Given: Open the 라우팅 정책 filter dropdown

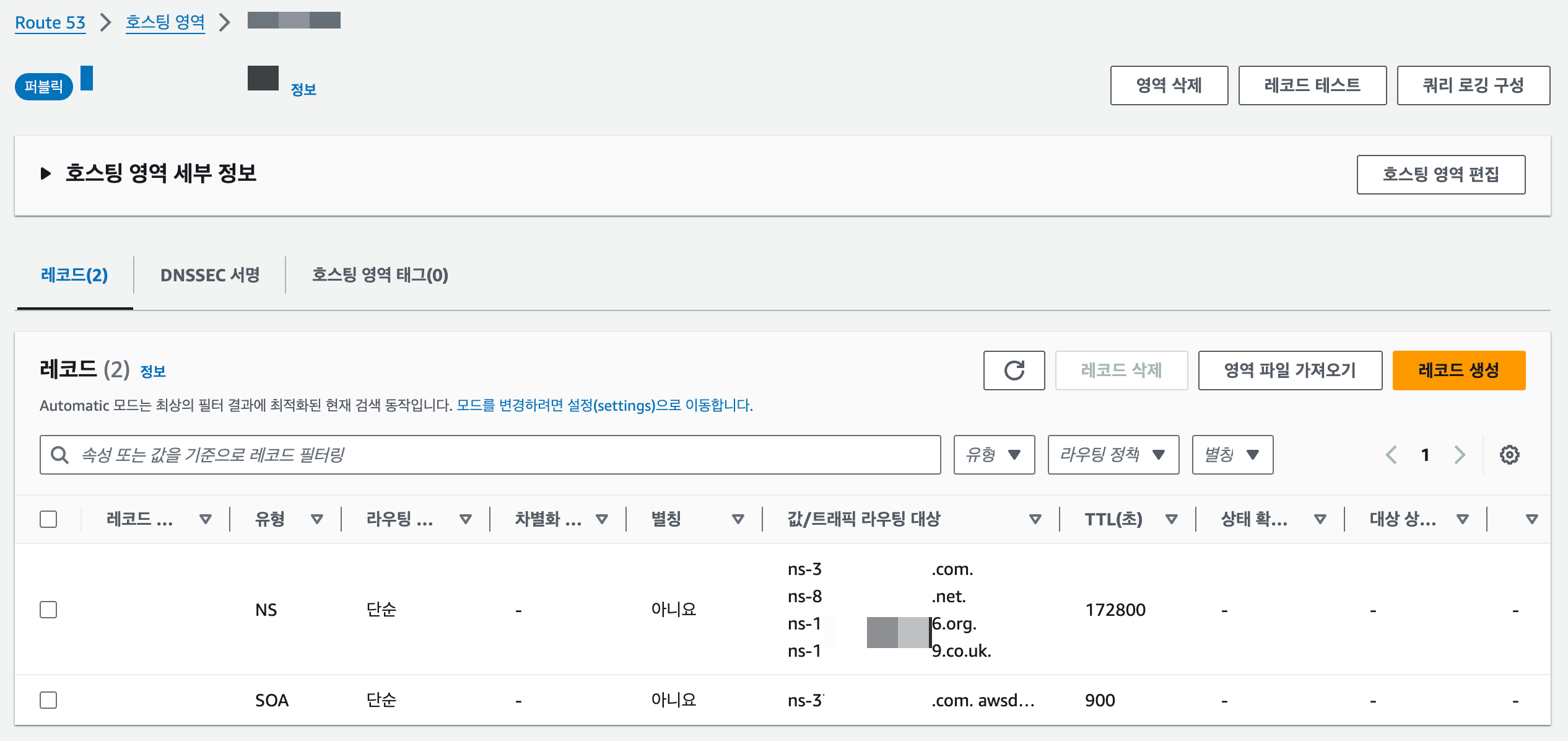Looking at the screenshot, I should point(1113,455).
